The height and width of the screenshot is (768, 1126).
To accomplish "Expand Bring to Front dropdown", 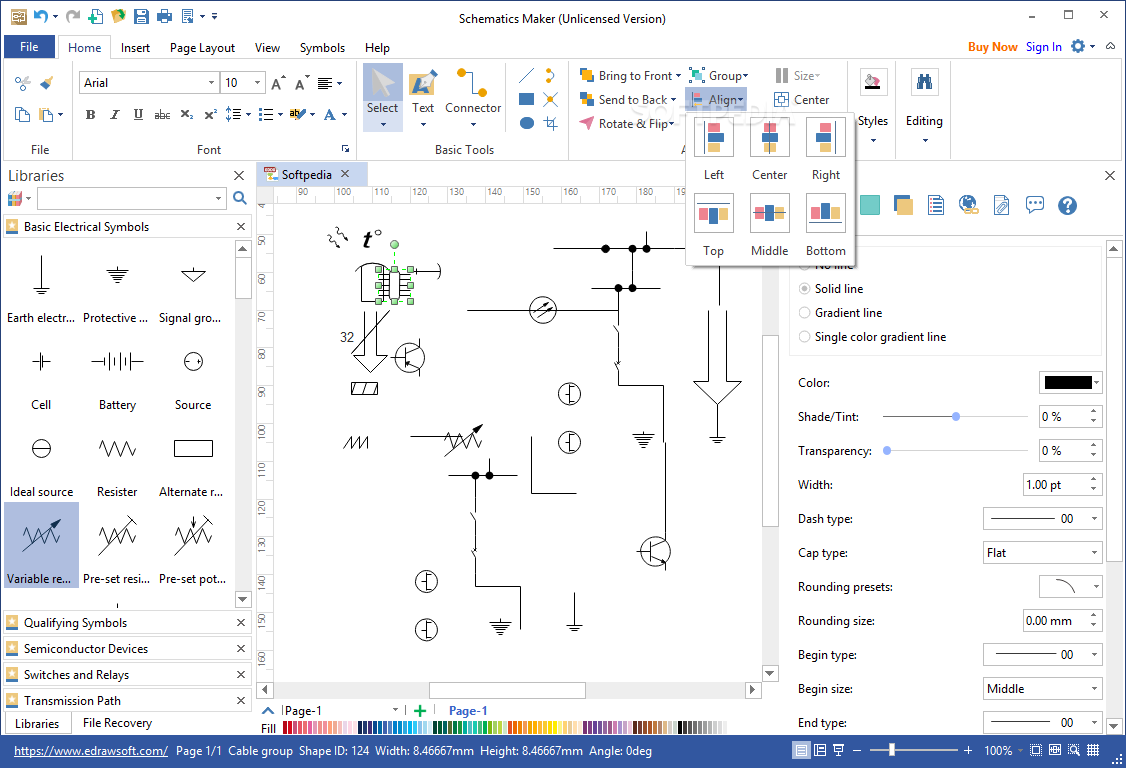I will coord(678,75).
